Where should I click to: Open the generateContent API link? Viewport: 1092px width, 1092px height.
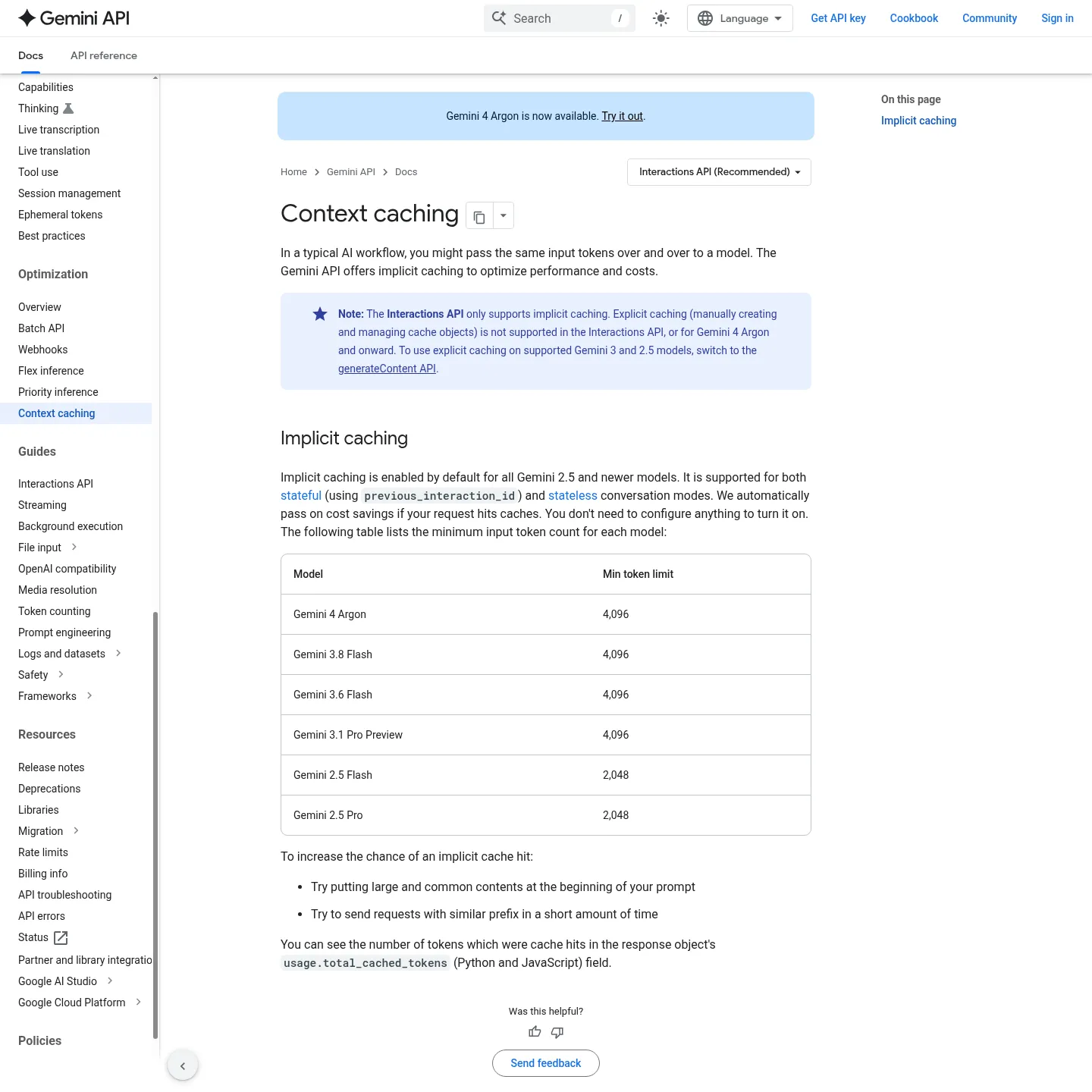click(x=387, y=369)
